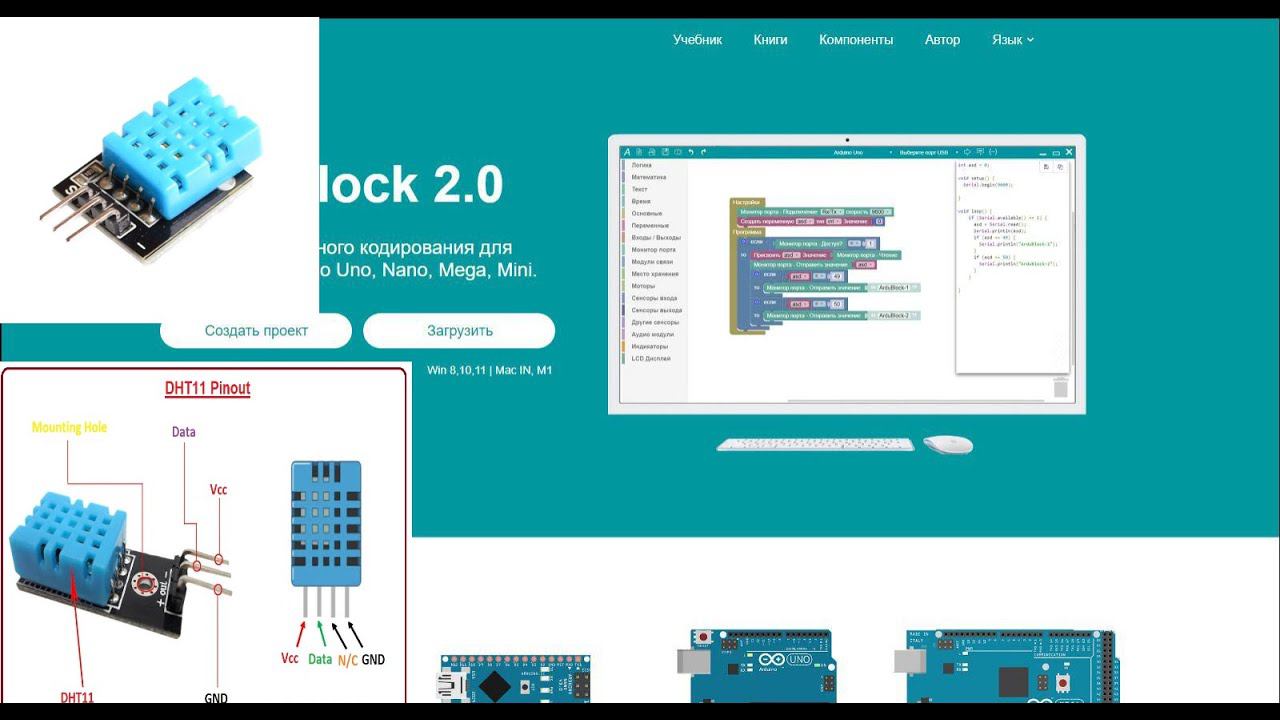
Task: Select the Arduino Nano board image
Action: tap(513, 680)
